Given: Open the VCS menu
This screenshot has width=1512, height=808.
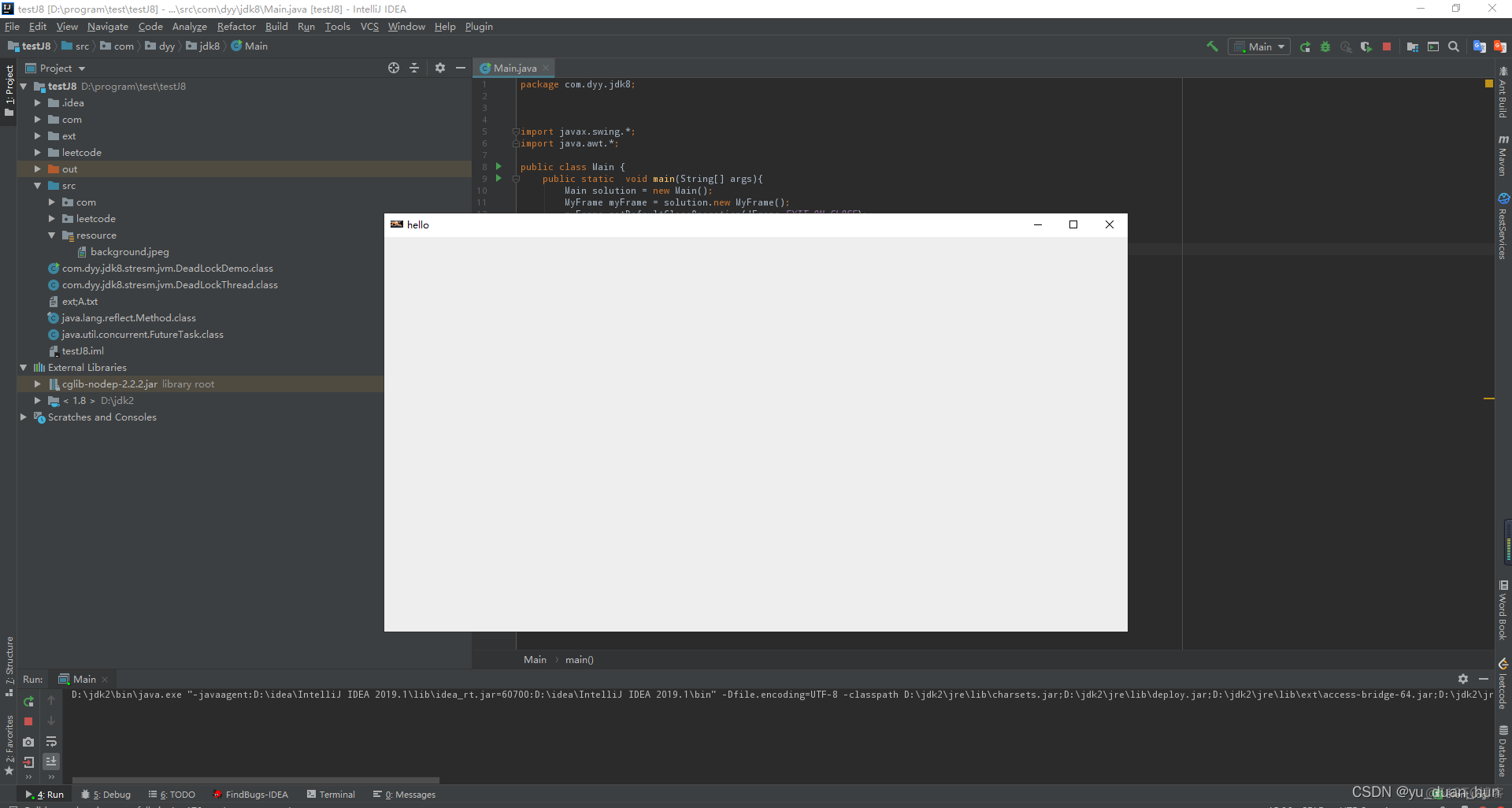Looking at the screenshot, I should 369,27.
